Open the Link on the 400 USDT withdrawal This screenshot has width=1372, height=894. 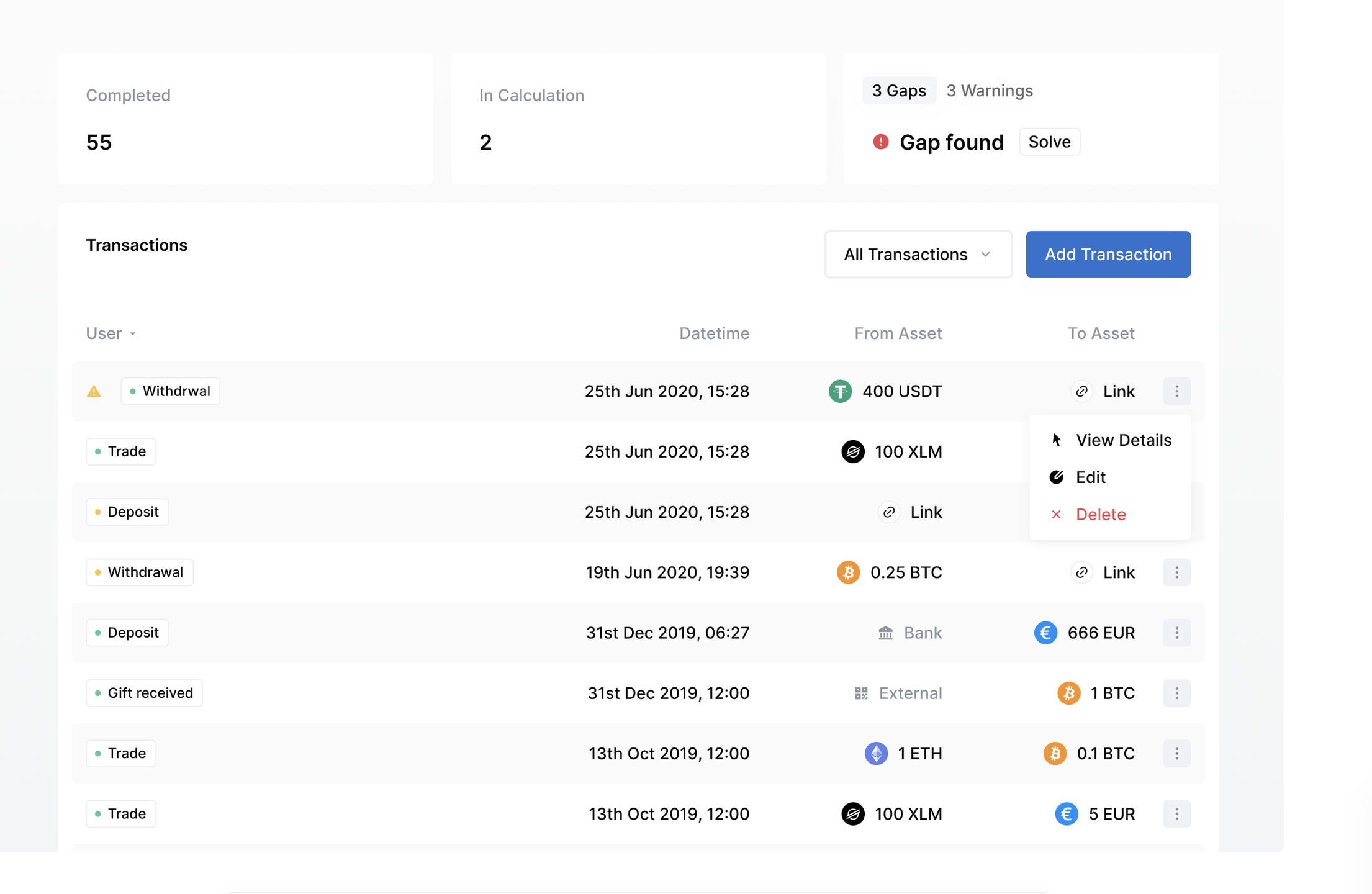point(1104,391)
